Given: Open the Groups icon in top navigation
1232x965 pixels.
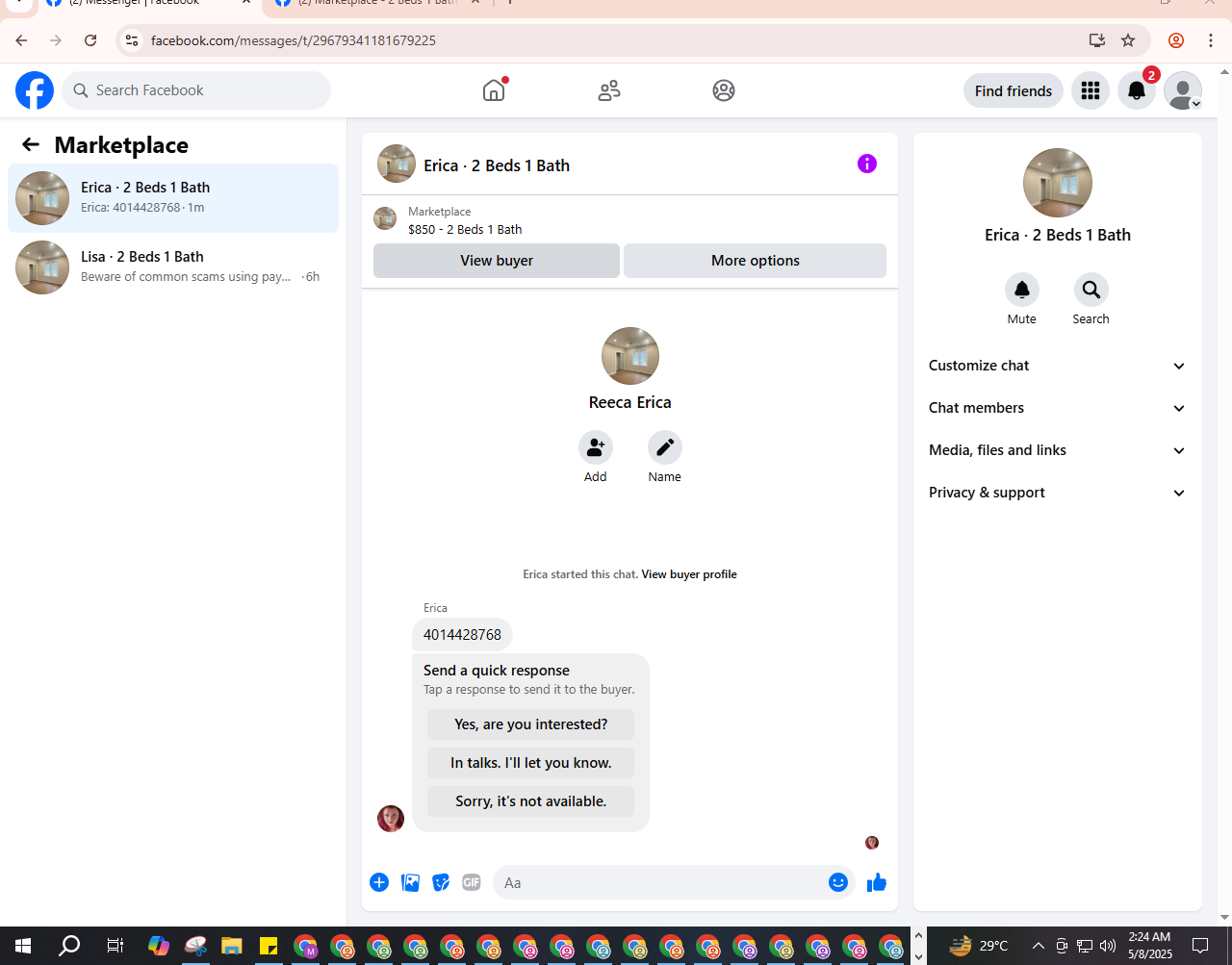Looking at the screenshot, I should tap(724, 90).
